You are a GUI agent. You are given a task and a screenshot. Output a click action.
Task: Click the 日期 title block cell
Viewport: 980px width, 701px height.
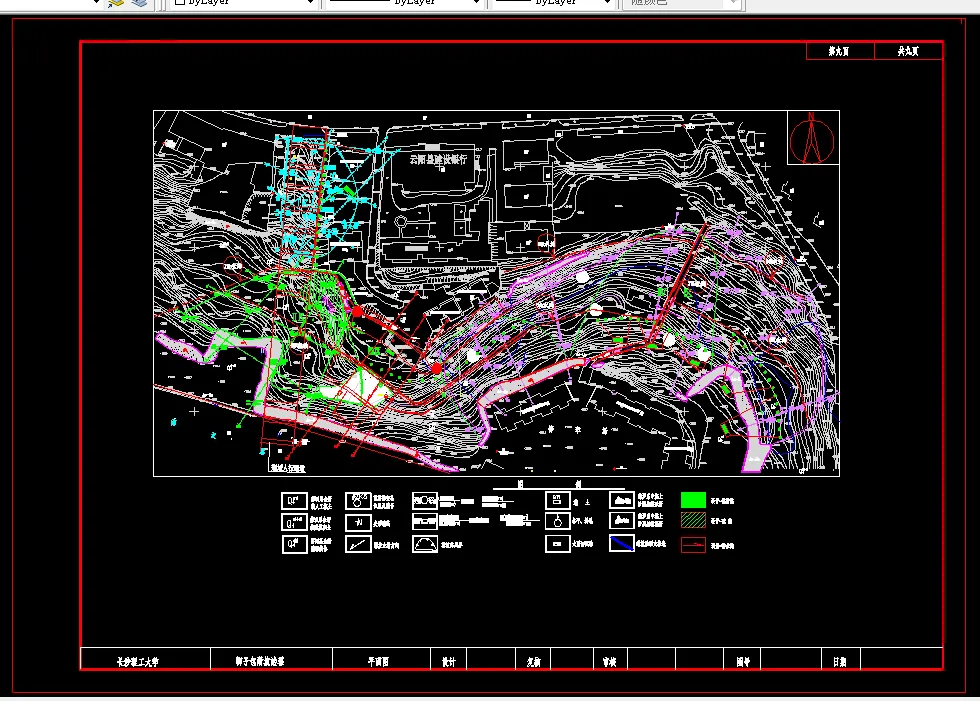[841, 660]
